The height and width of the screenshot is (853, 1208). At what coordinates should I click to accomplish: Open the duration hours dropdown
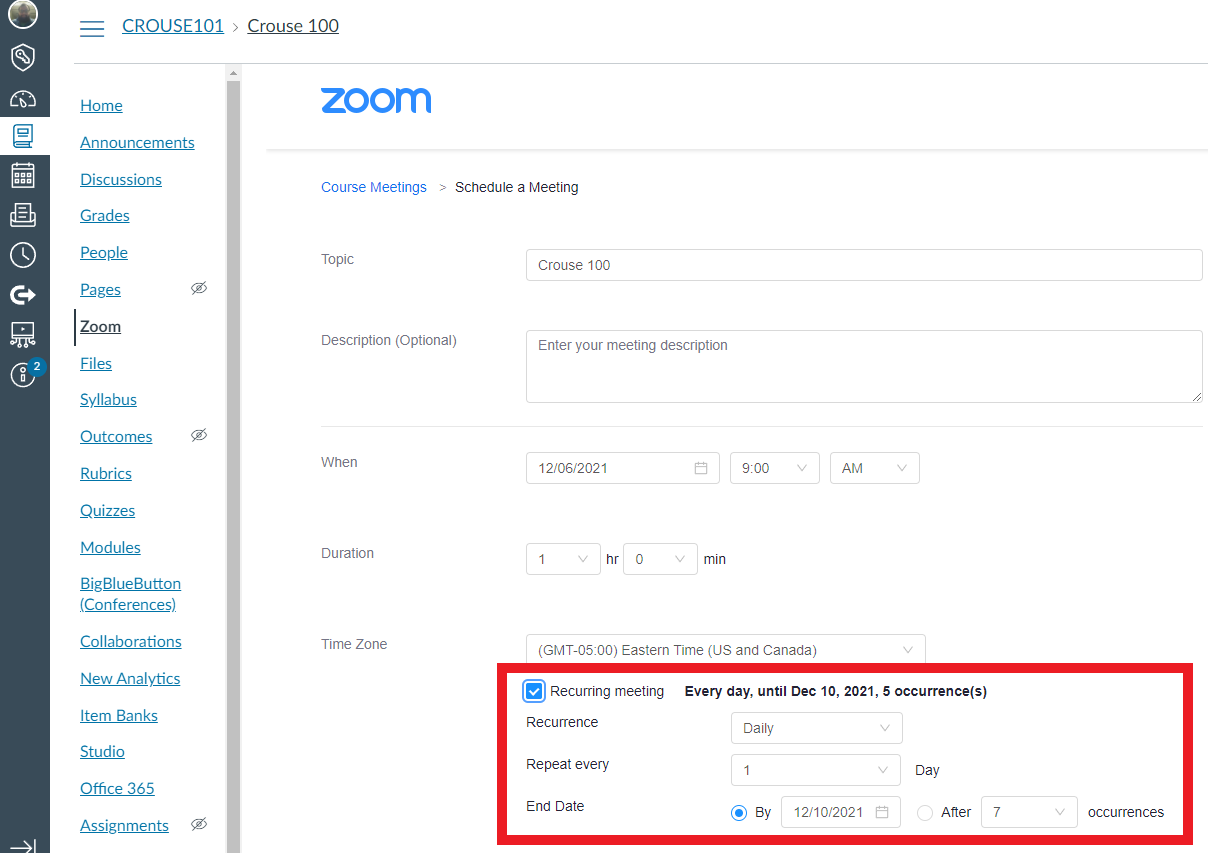pos(563,559)
